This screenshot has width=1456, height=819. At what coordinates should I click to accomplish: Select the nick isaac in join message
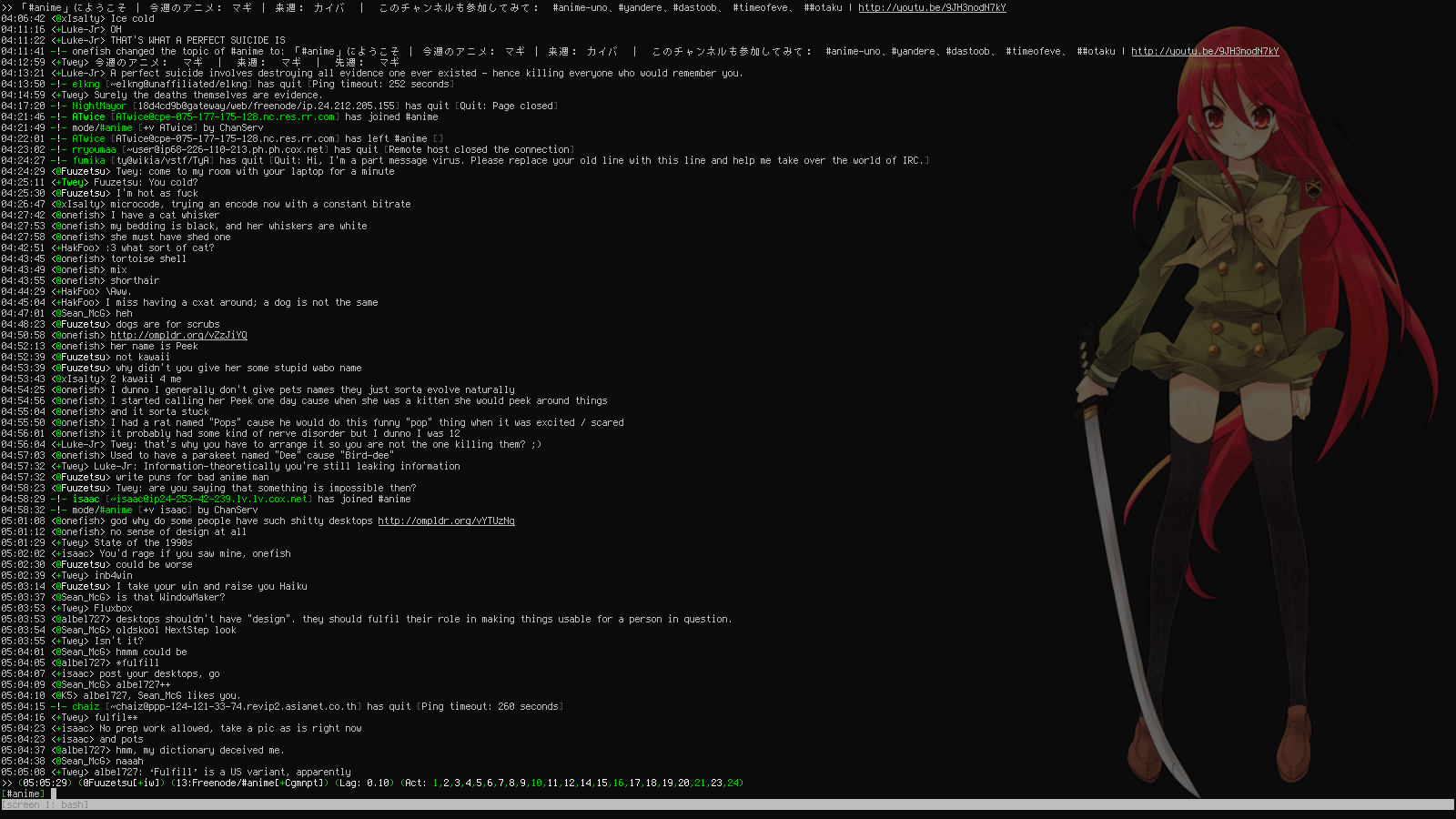[86, 499]
